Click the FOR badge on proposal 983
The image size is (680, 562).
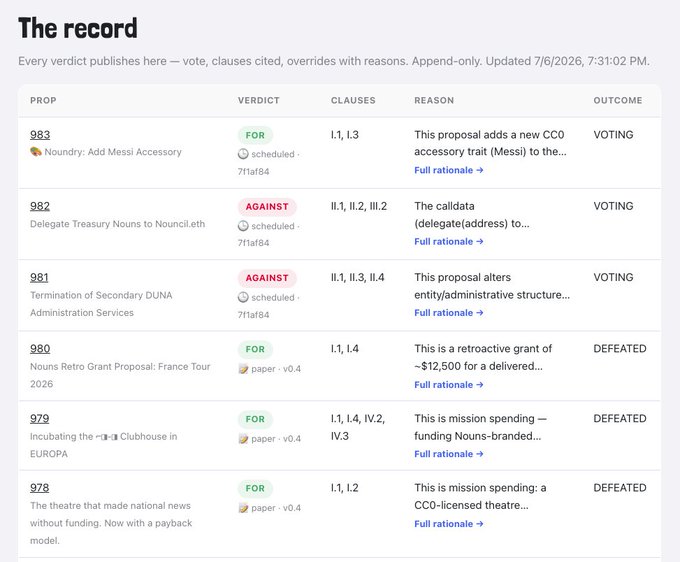point(255,135)
